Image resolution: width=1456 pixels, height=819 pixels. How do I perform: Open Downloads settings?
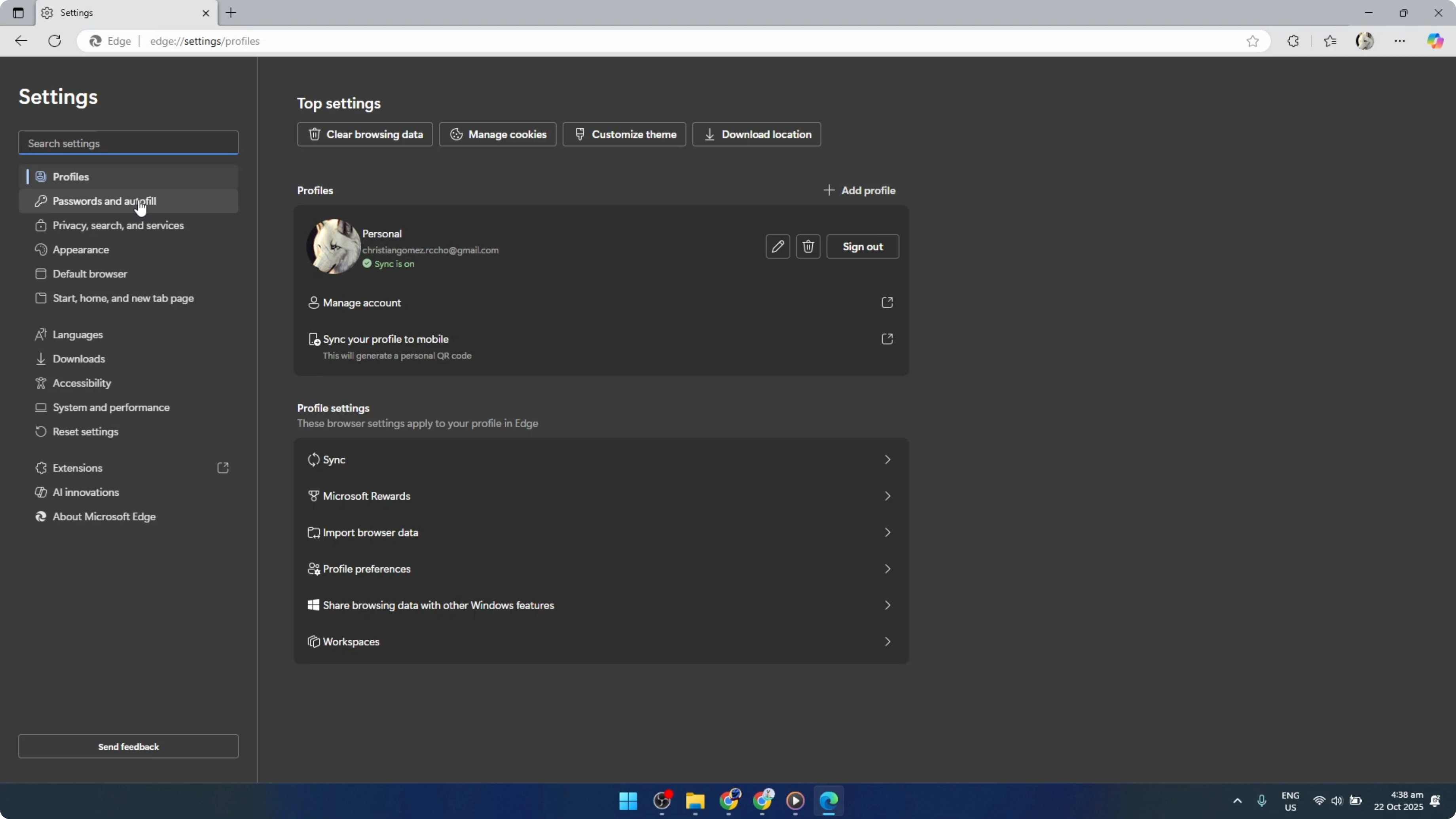(x=128, y=359)
